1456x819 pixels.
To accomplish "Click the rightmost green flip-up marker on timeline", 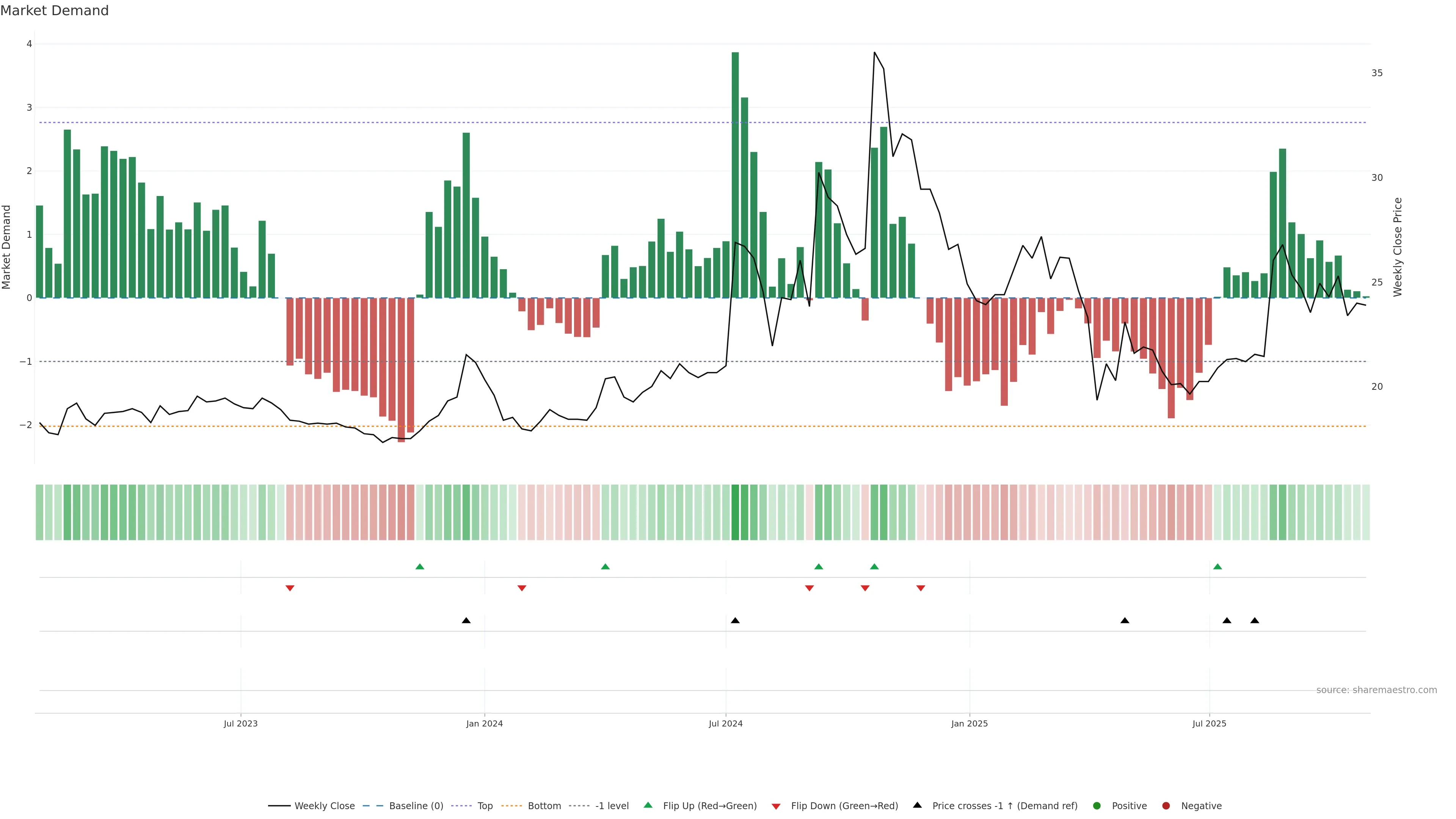I will [1218, 566].
